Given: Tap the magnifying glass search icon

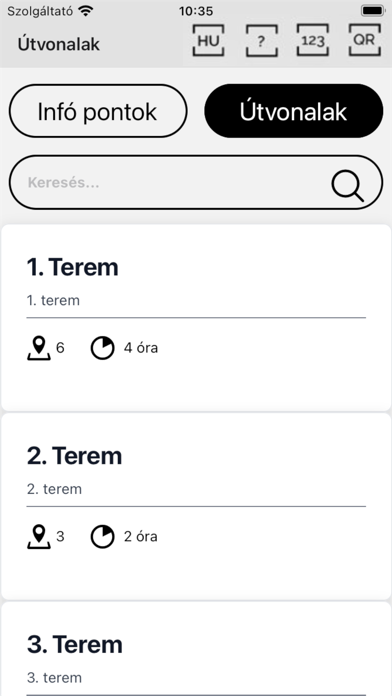Looking at the screenshot, I should coord(348,186).
